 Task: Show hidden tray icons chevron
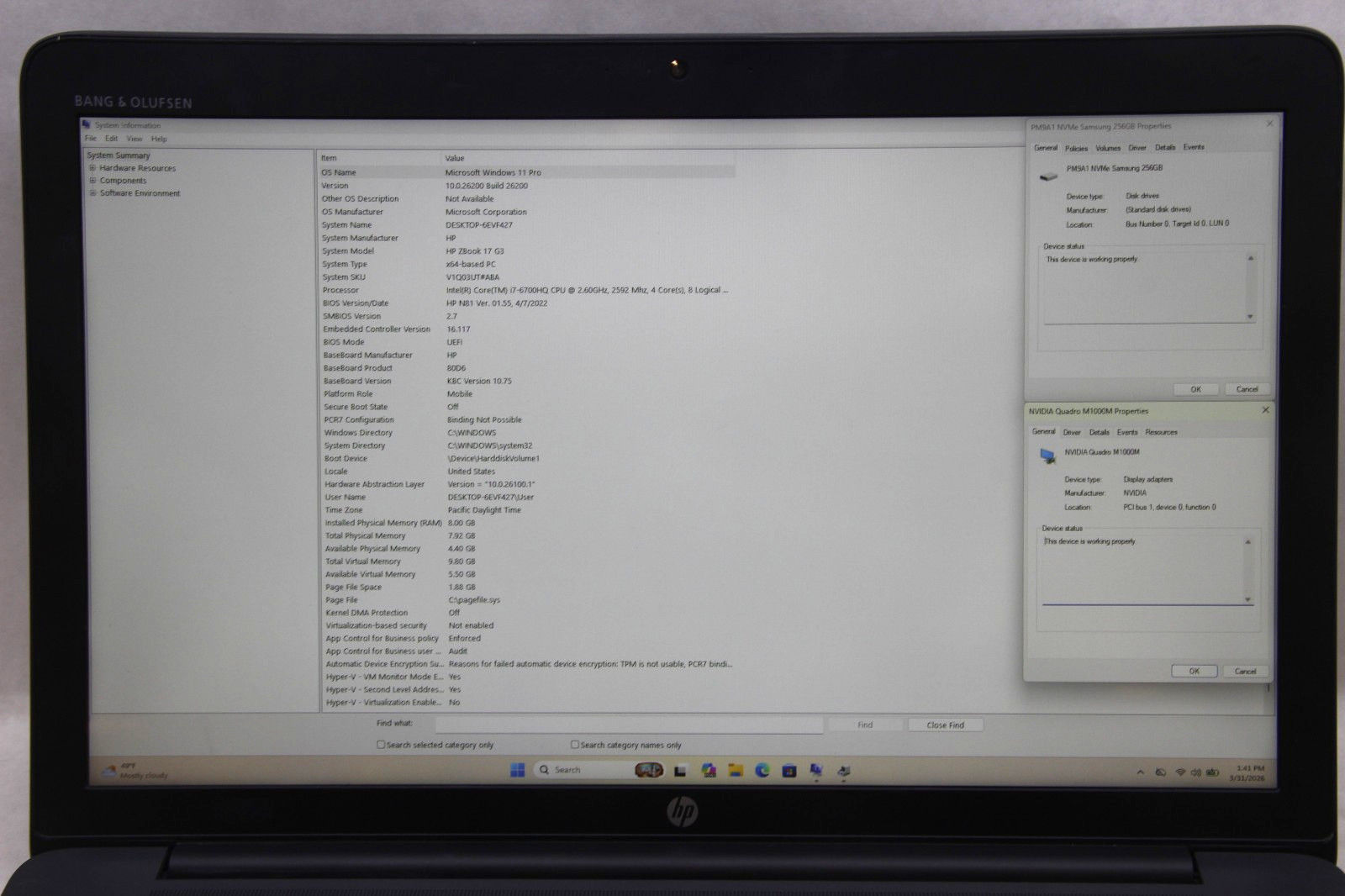[x=1140, y=772]
